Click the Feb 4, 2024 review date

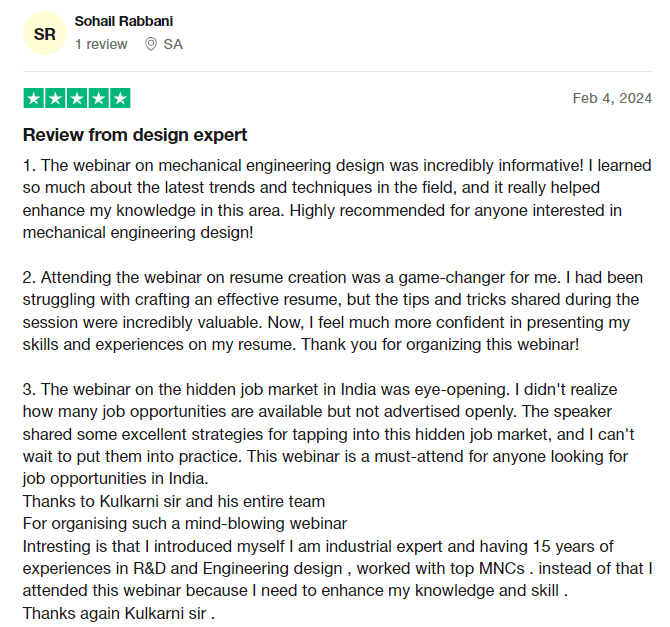612,98
